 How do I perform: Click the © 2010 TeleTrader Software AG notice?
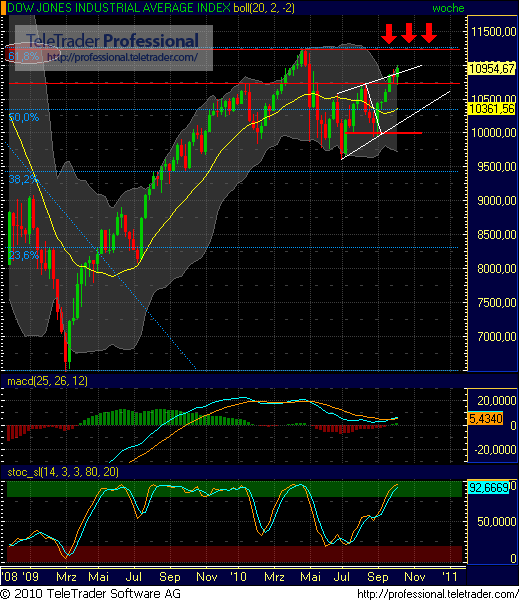click(91, 593)
